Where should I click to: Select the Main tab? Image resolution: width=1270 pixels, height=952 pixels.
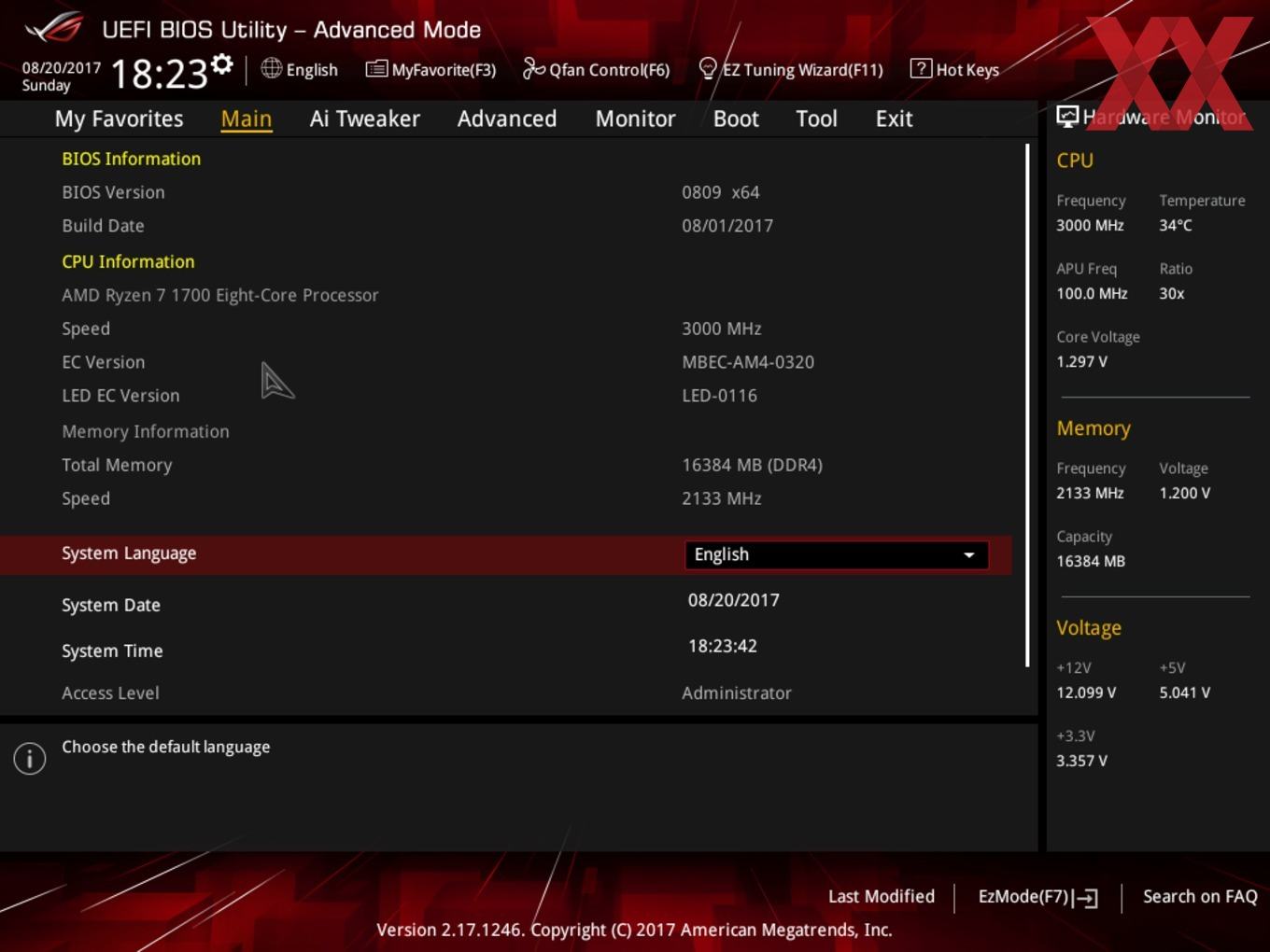point(247,119)
